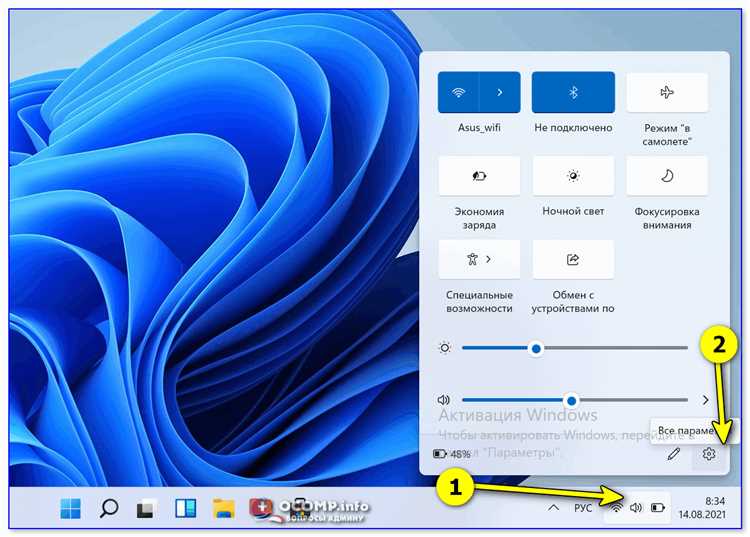Open taskbar Search magnifier icon

109,508
